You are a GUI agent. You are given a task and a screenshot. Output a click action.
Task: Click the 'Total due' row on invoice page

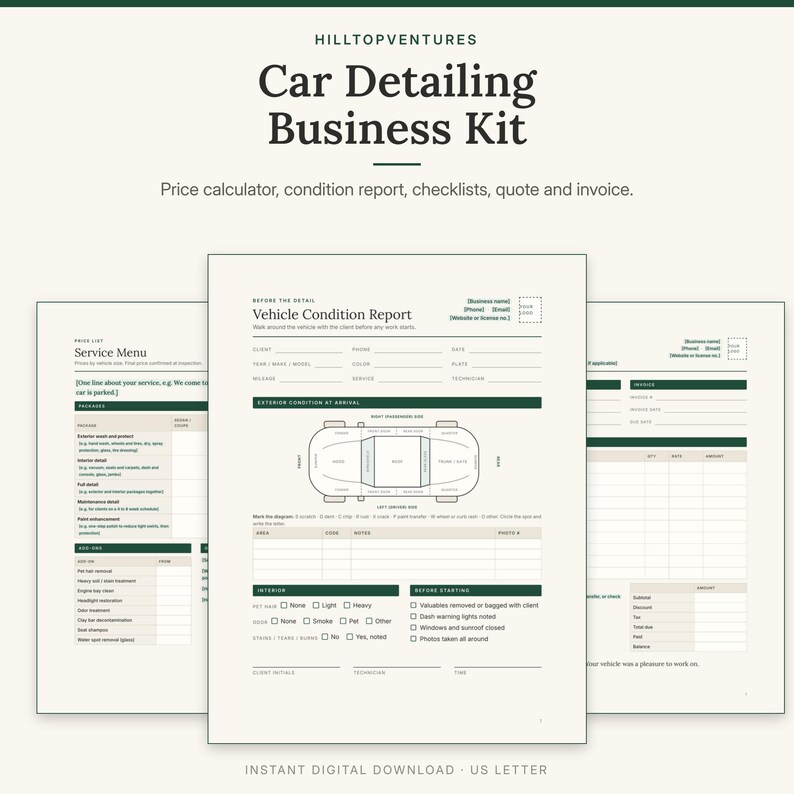(x=688, y=627)
